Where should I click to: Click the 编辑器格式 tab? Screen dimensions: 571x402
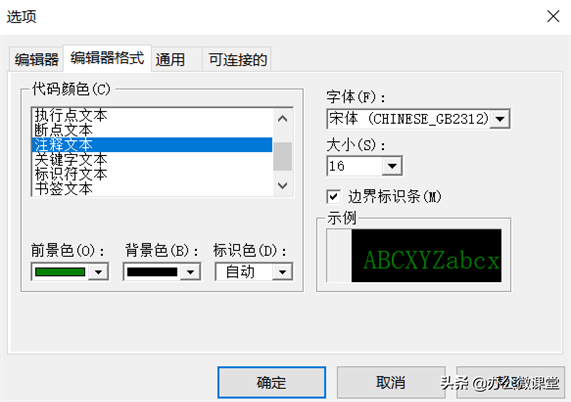tap(107, 58)
